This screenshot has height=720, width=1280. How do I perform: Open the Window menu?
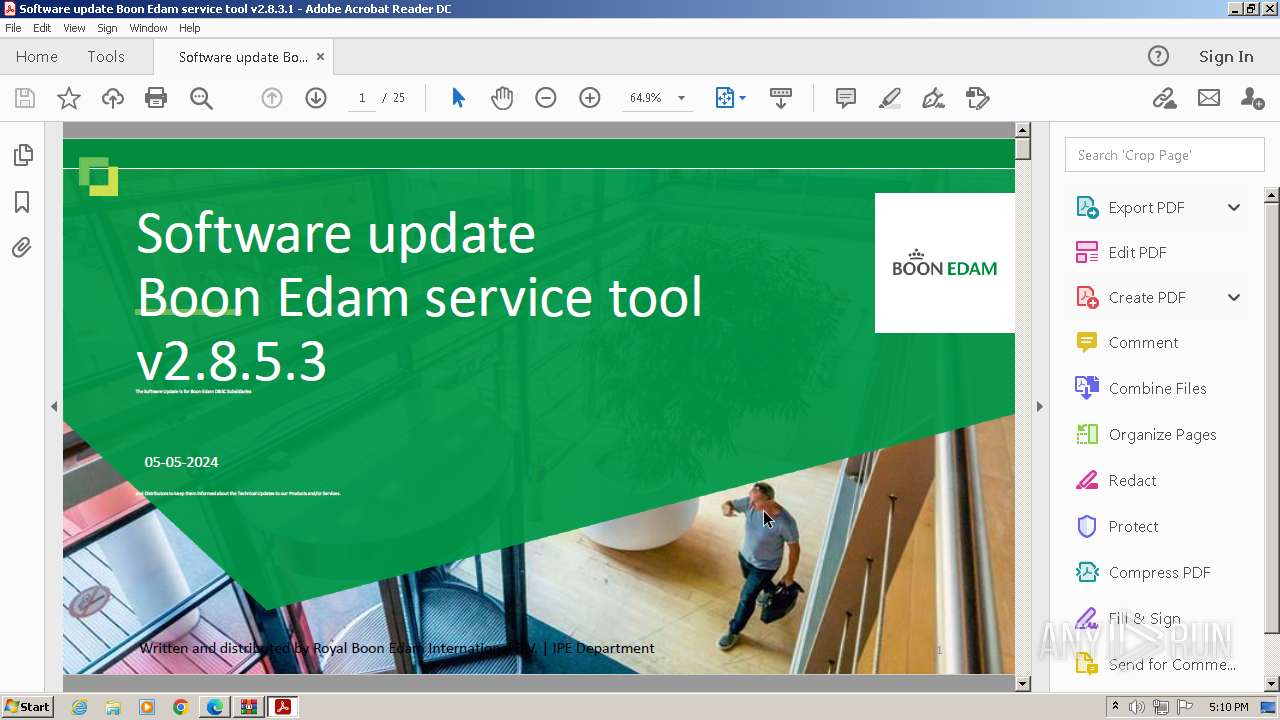point(148,28)
